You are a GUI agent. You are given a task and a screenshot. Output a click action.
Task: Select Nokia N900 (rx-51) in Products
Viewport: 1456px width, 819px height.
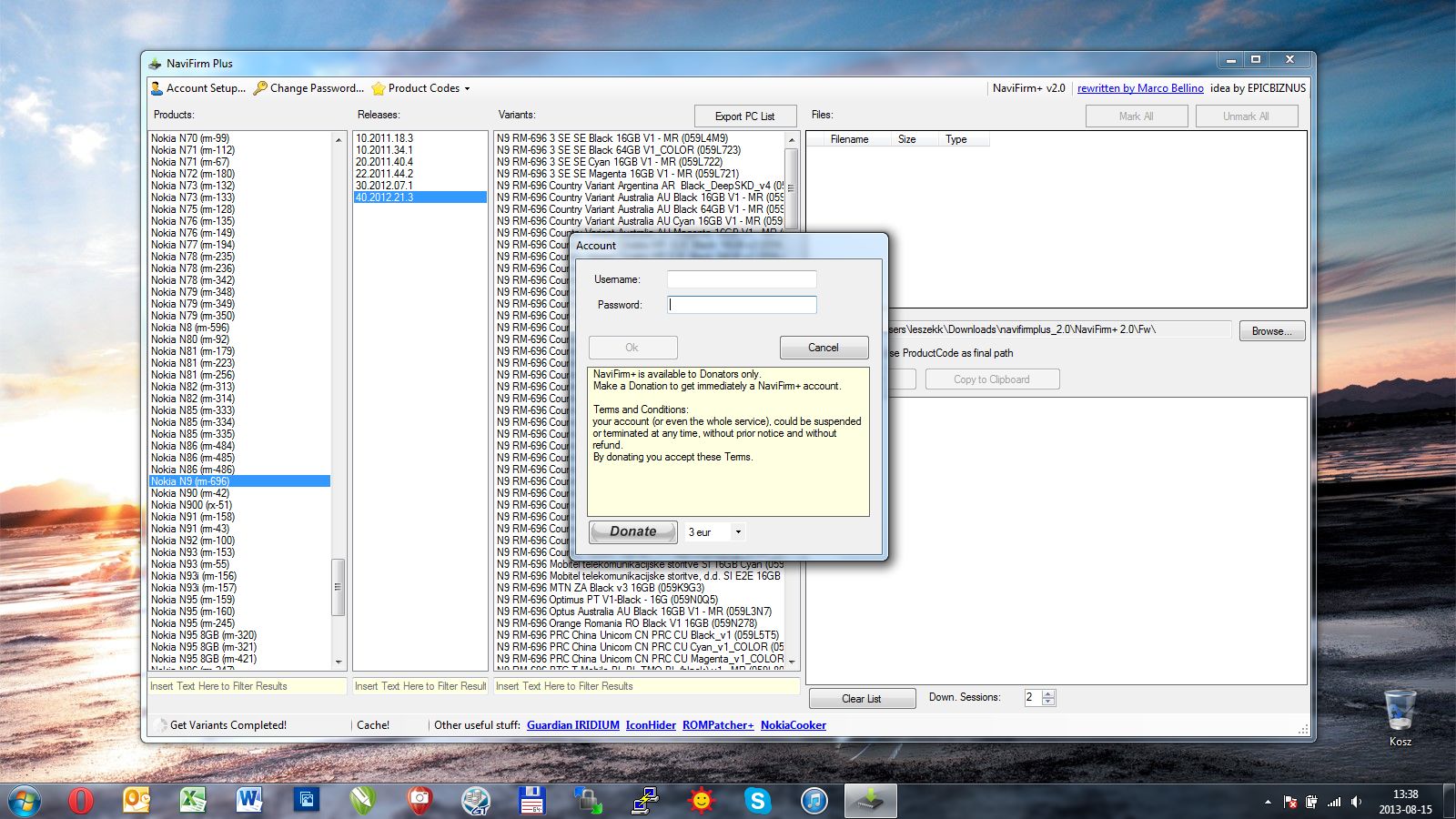(x=240, y=505)
